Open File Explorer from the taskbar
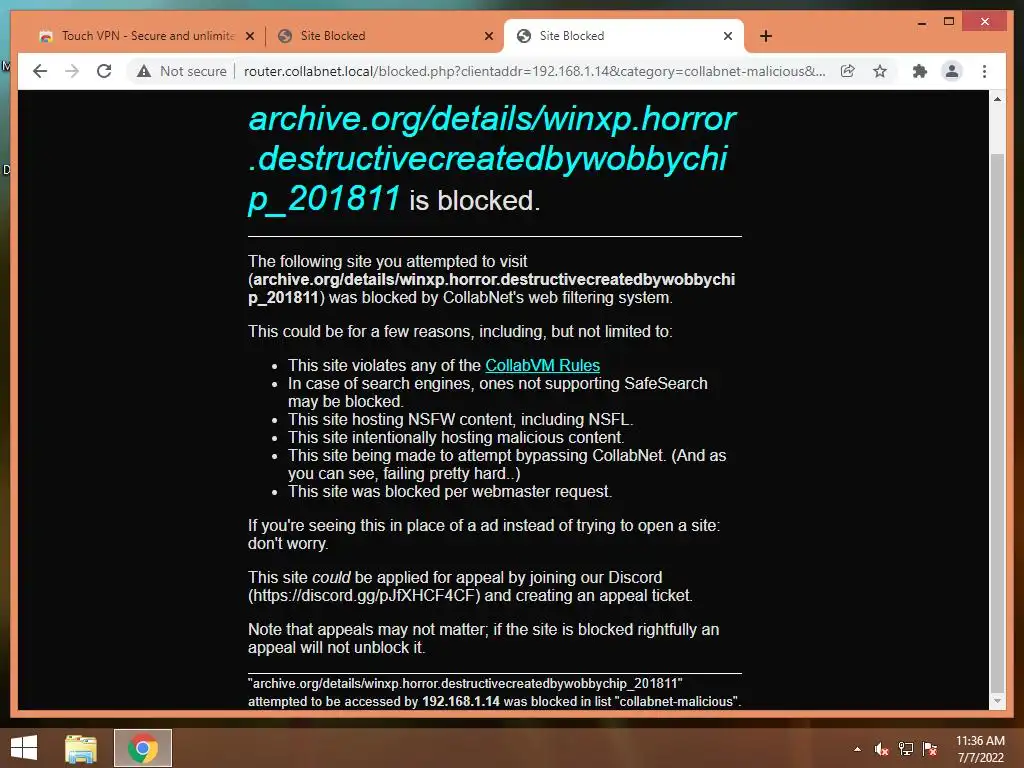 (x=81, y=748)
